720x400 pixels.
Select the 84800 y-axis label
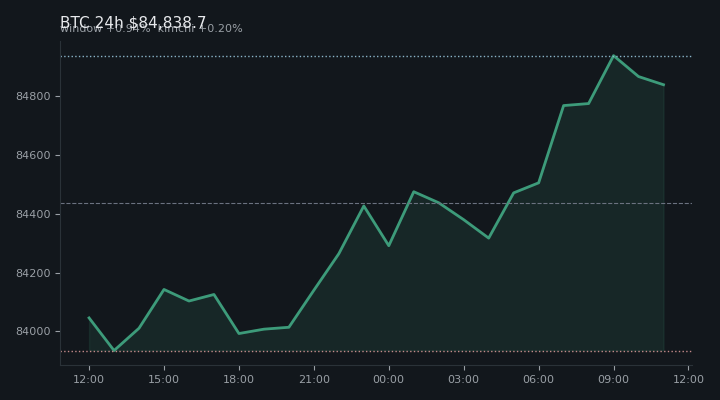(33, 96)
